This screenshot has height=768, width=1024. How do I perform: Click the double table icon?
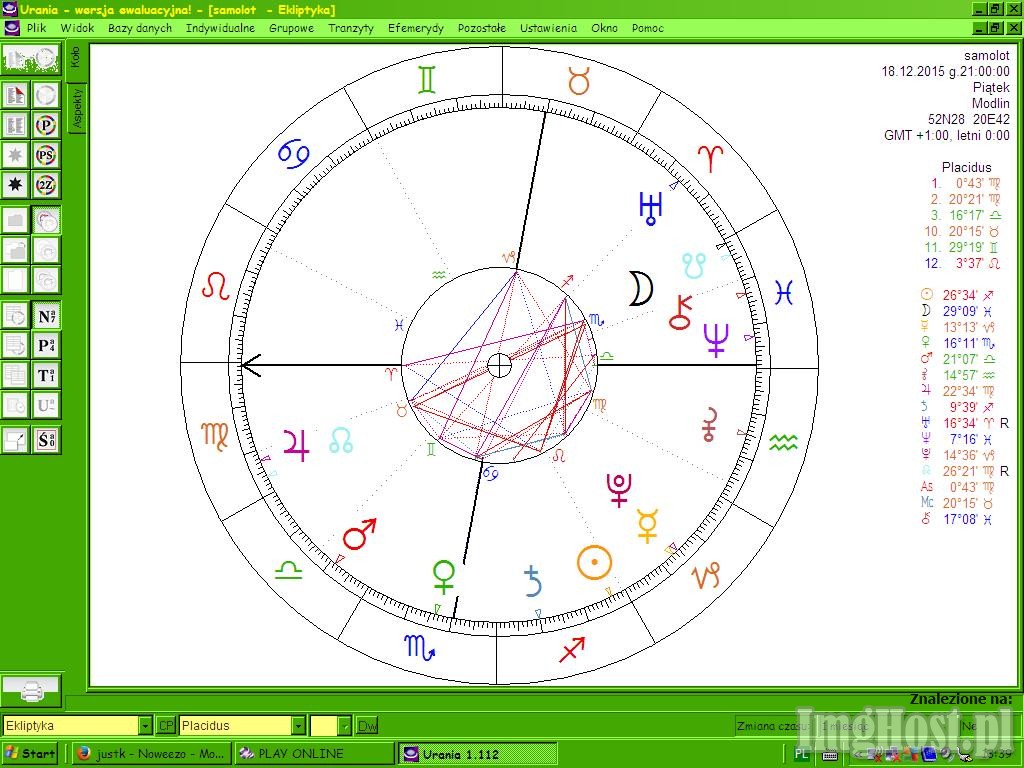(x=16, y=376)
